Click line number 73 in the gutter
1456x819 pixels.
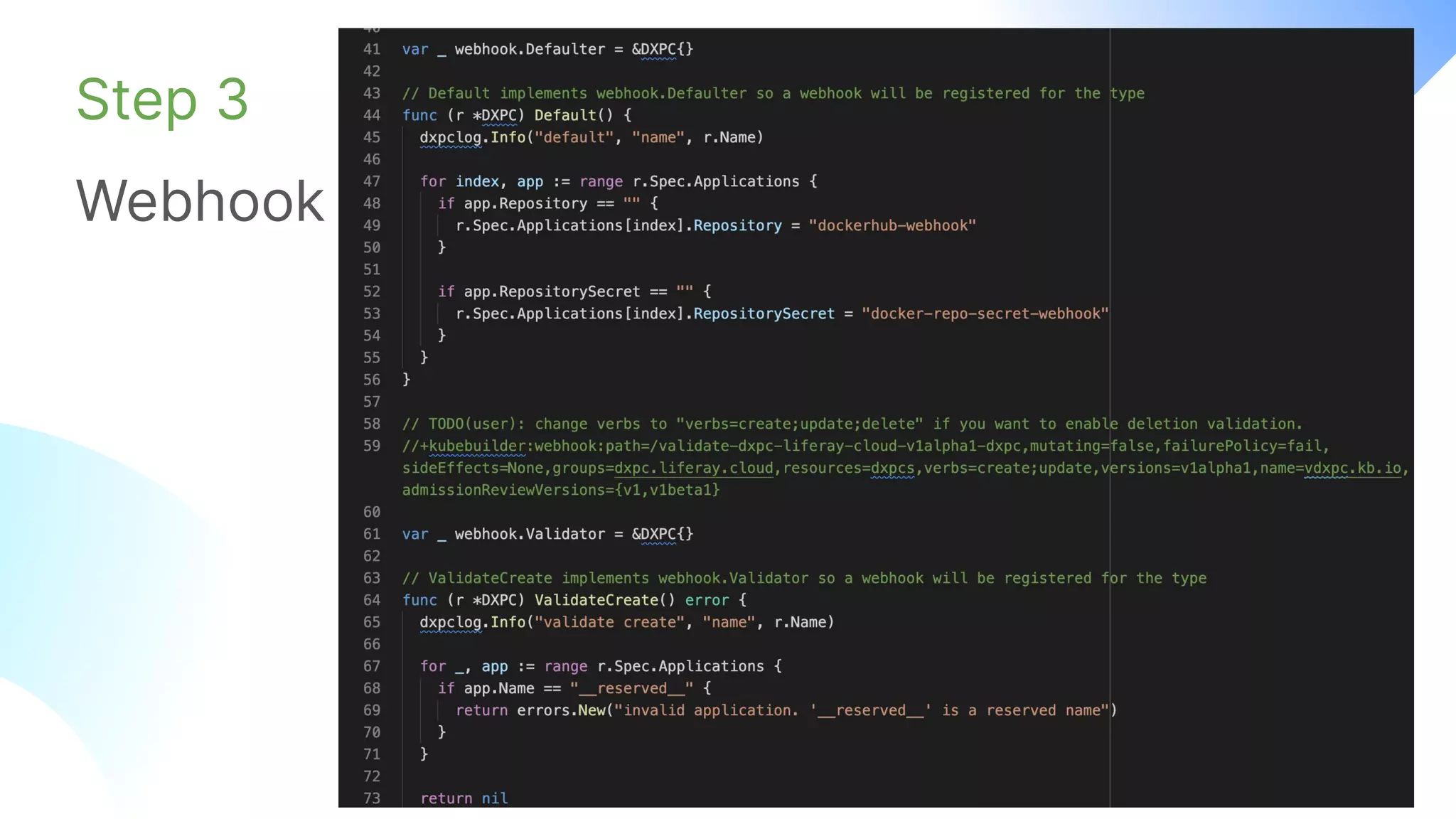click(372, 798)
